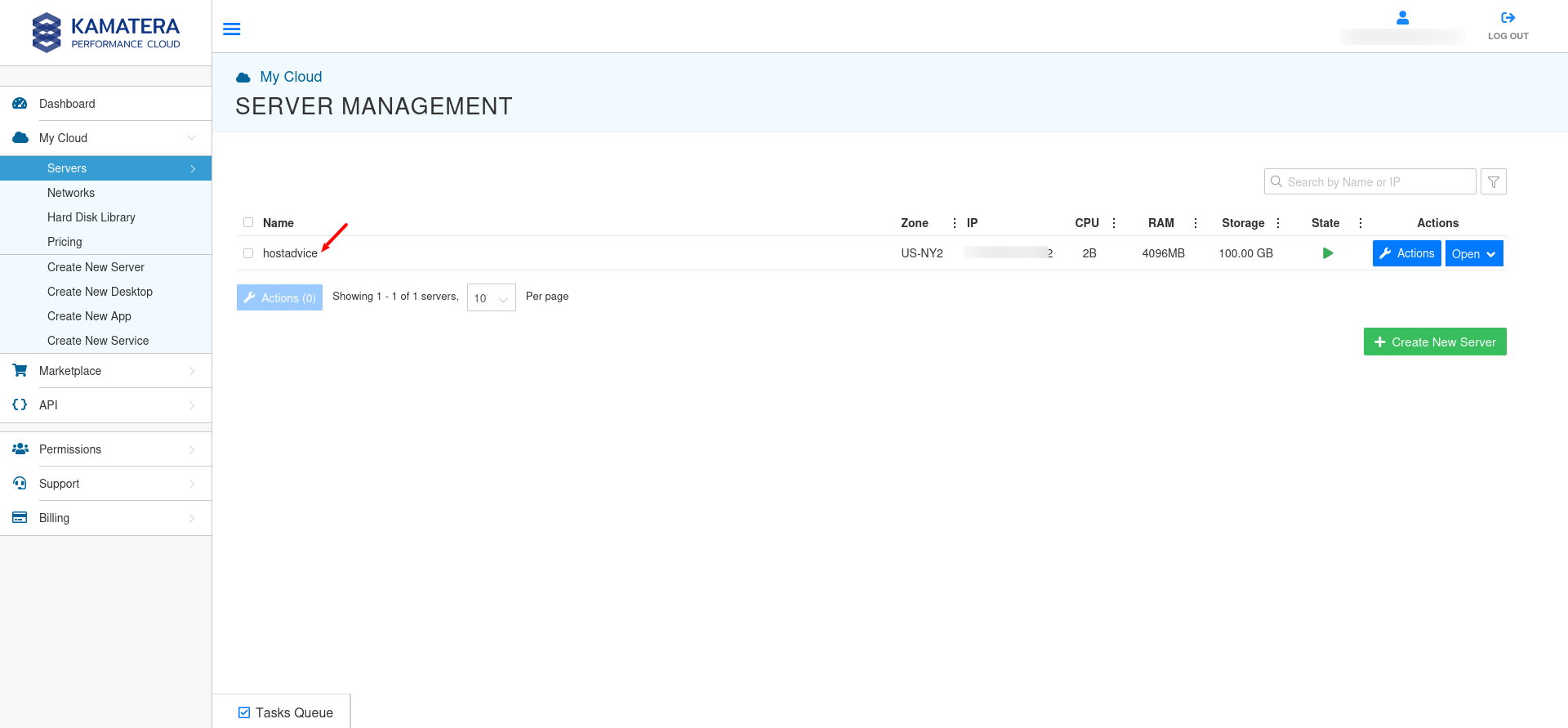
Task: Click the green running state icon
Action: pos(1328,253)
